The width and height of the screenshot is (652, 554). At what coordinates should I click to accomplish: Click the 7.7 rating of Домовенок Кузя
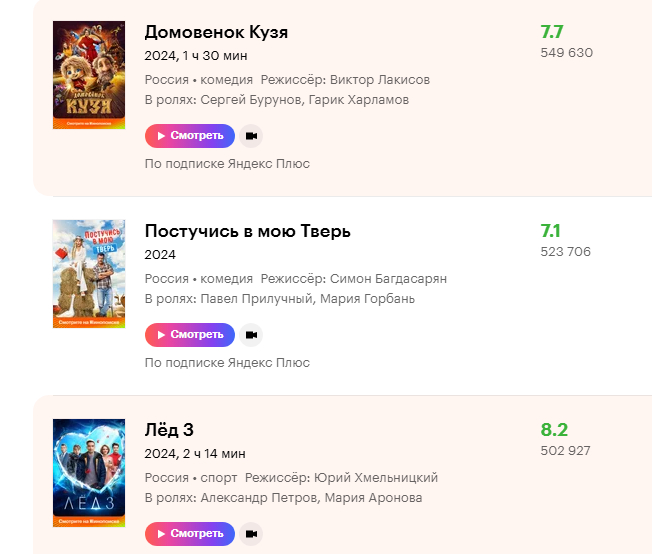pyautogui.click(x=553, y=32)
